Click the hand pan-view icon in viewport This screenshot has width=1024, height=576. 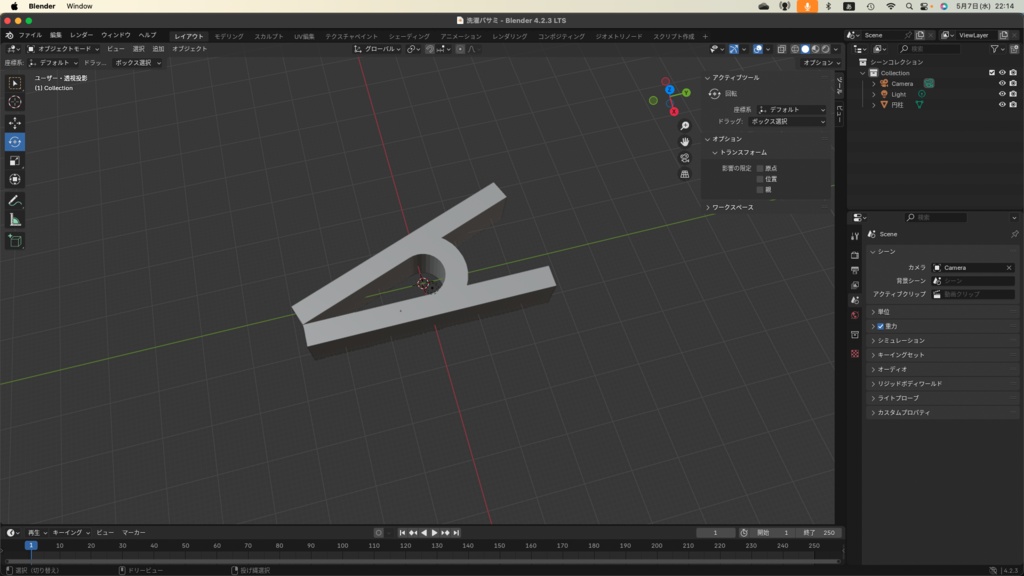click(685, 142)
